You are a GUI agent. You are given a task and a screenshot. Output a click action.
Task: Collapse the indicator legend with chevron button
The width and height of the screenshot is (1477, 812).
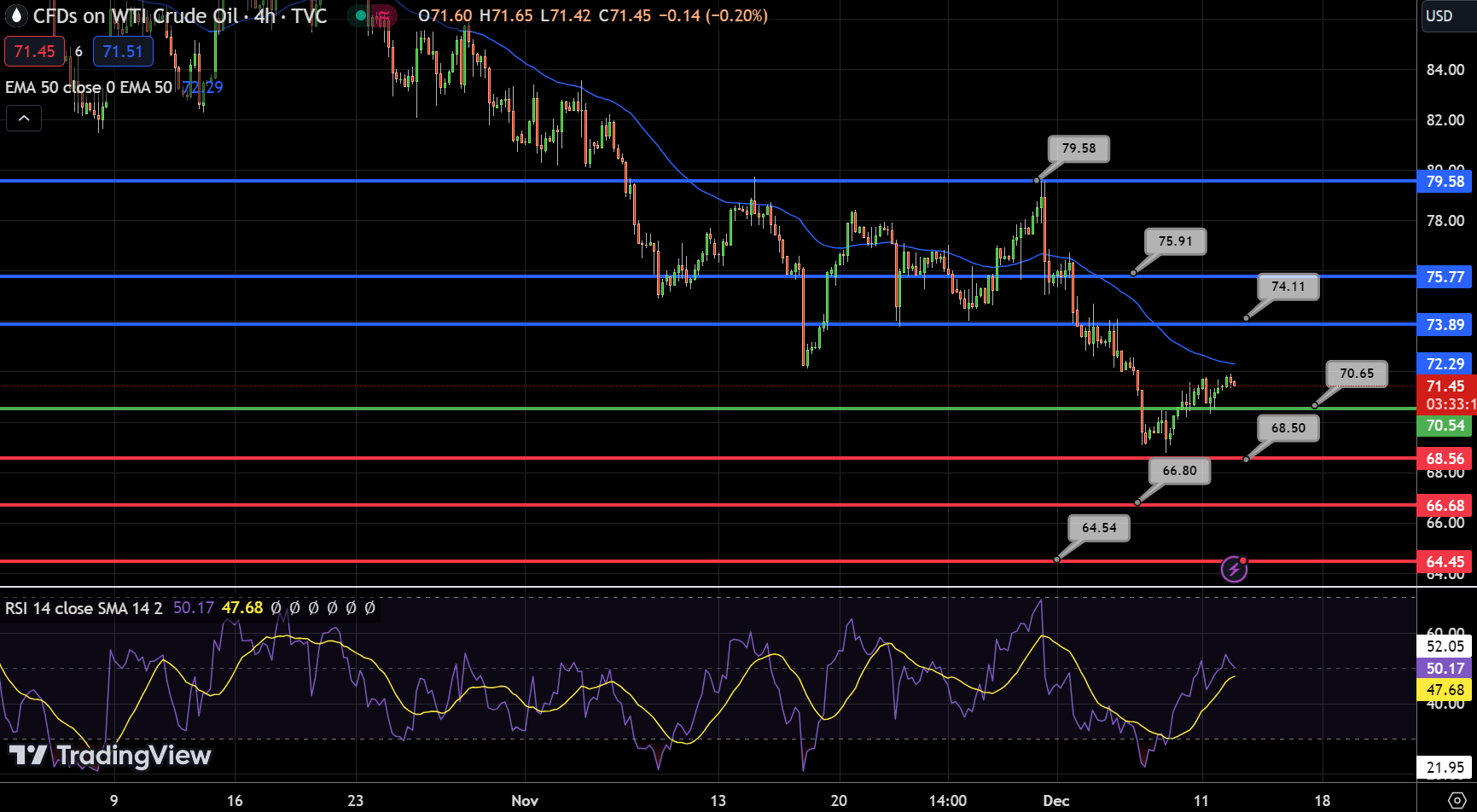click(x=24, y=119)
